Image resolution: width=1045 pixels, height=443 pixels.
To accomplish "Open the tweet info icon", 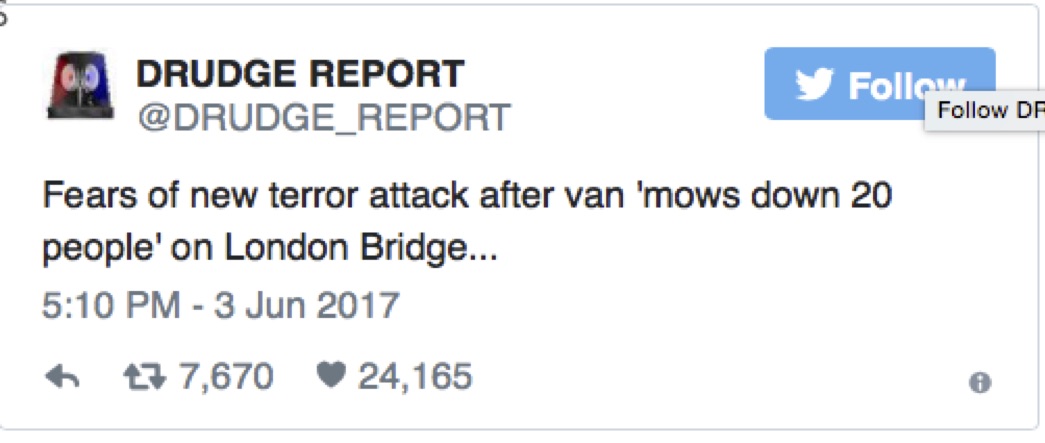I will (x=980, y=382).
